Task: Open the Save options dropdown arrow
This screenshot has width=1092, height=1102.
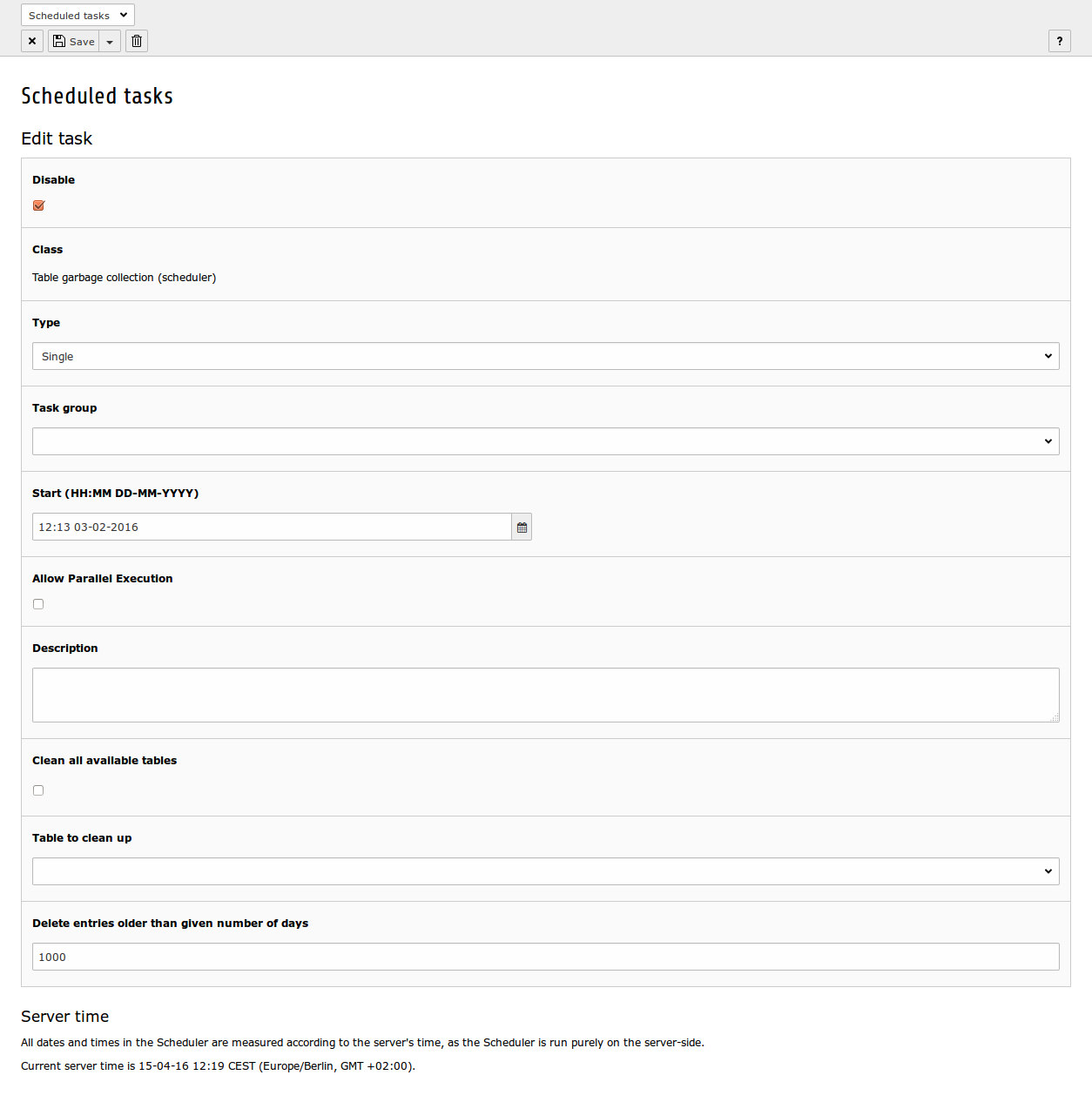Action: click(x=110, y=41)
